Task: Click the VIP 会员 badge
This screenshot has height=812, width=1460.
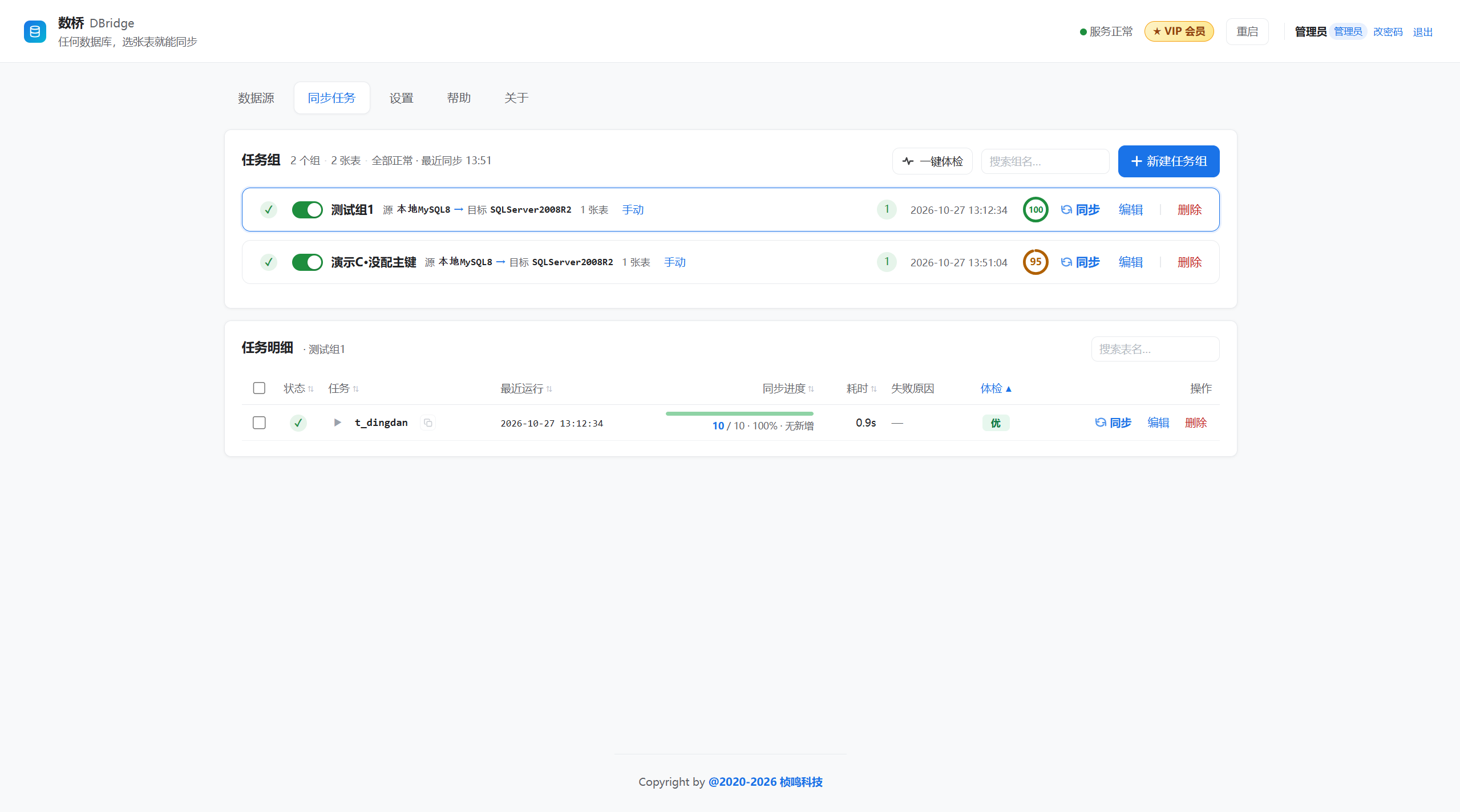Action: tap(1179, 31)
